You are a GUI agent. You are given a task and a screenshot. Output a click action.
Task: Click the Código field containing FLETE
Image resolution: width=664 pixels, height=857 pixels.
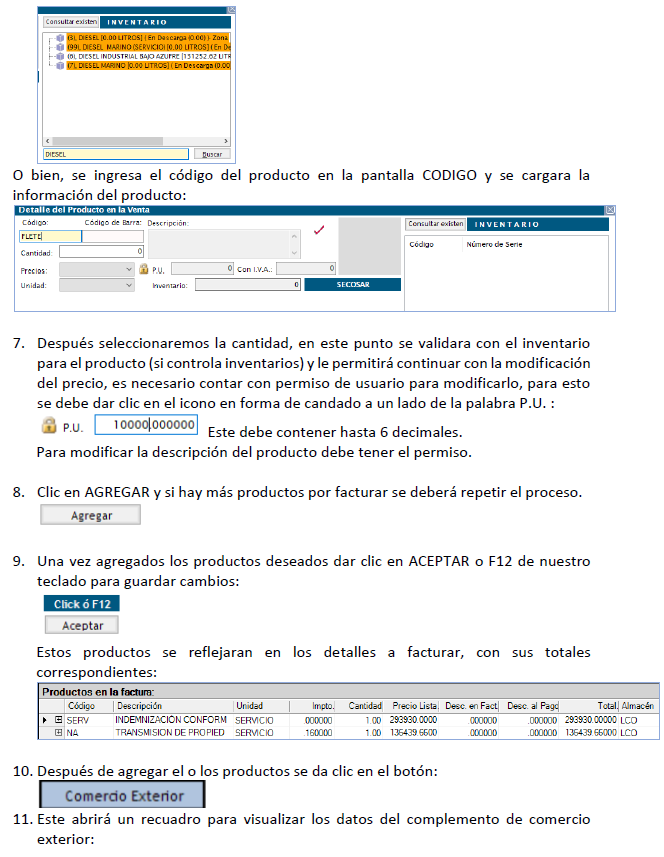click(50, 236)
